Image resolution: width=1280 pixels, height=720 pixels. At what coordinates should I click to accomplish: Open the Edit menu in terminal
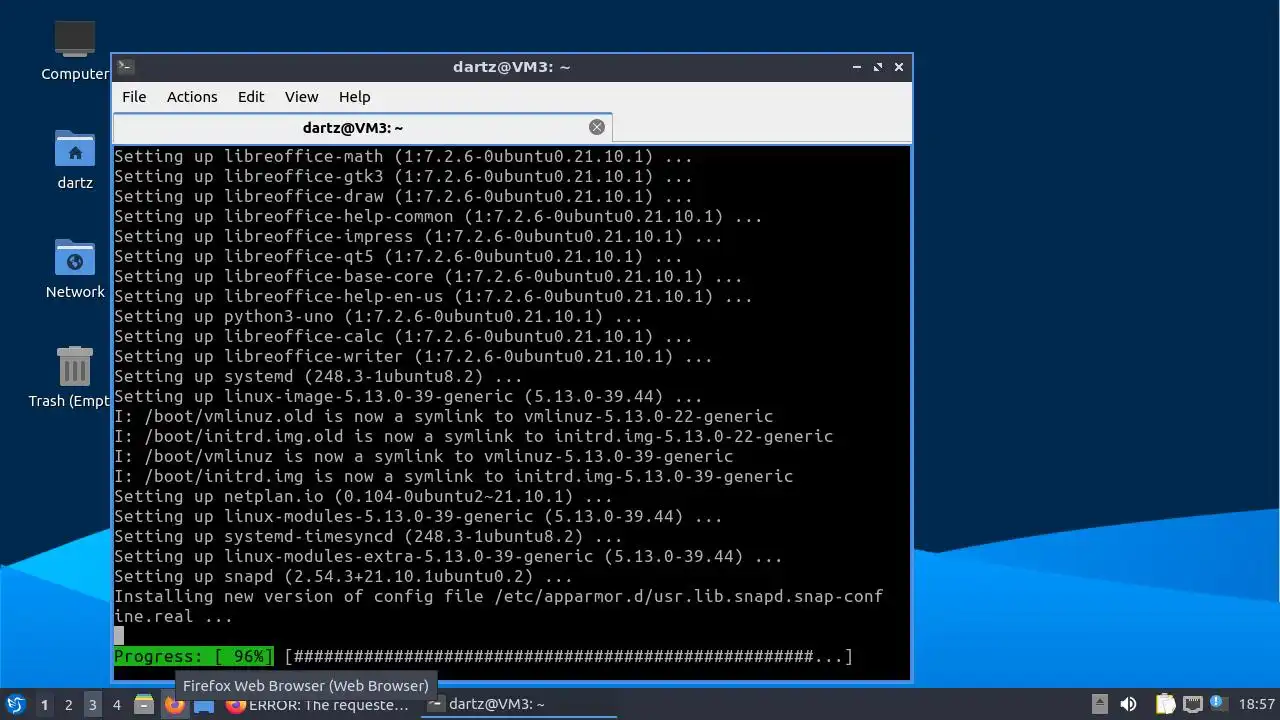coord(251,97)
